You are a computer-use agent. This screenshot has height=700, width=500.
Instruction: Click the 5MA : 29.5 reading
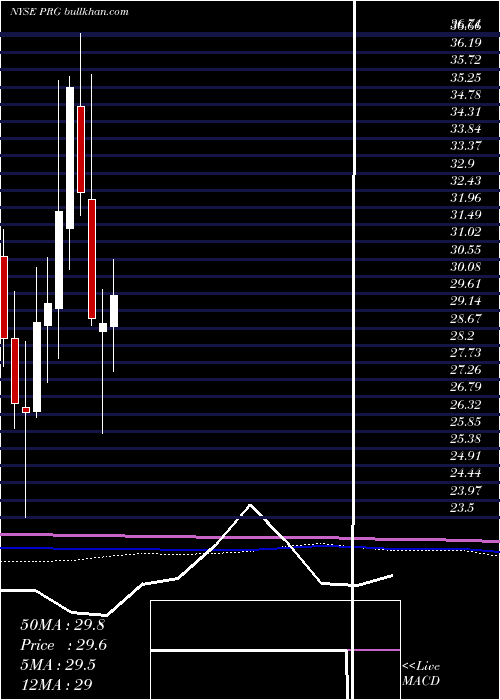[x=58, y=665]
